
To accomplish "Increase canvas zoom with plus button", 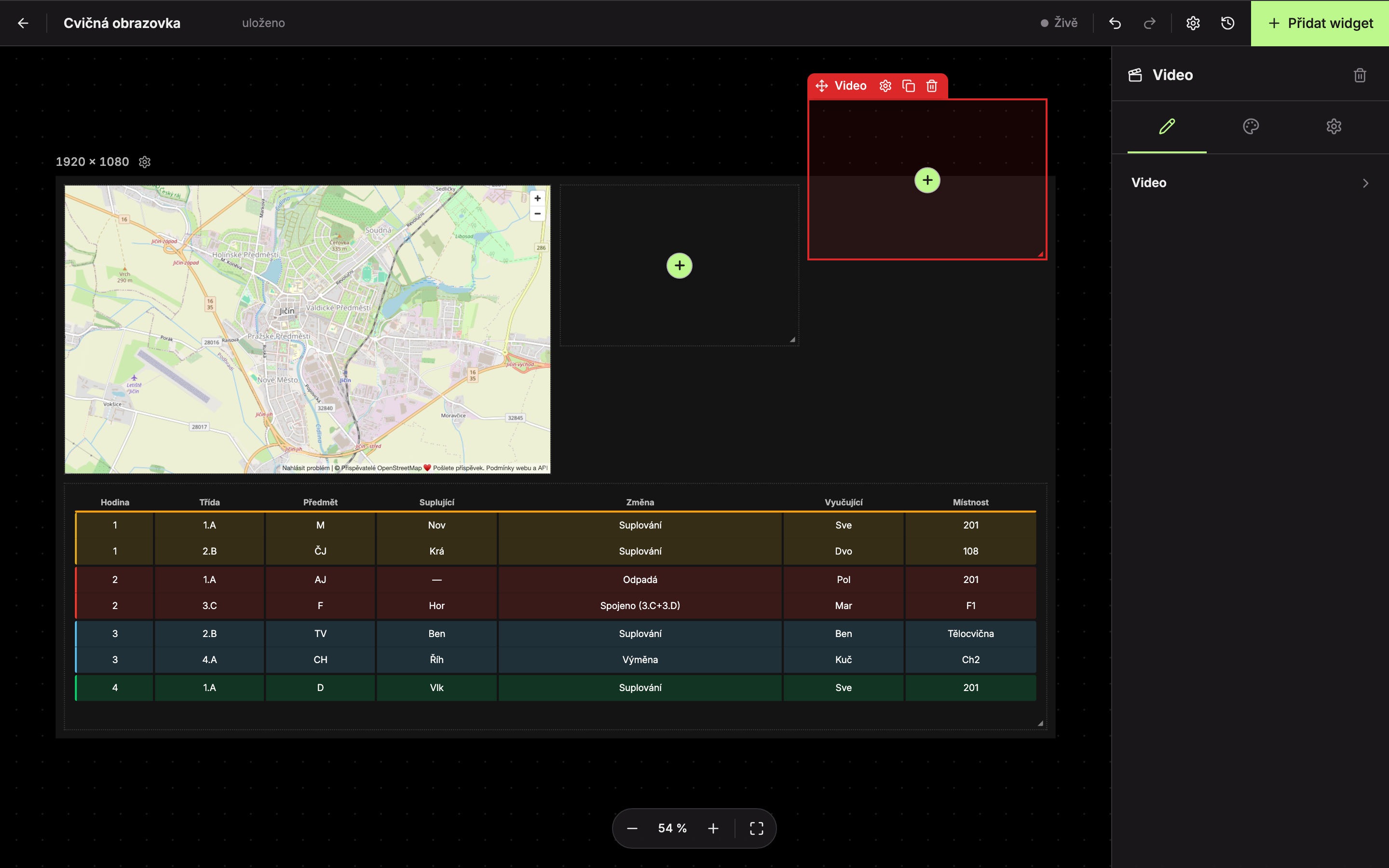I will pos(713,828).
